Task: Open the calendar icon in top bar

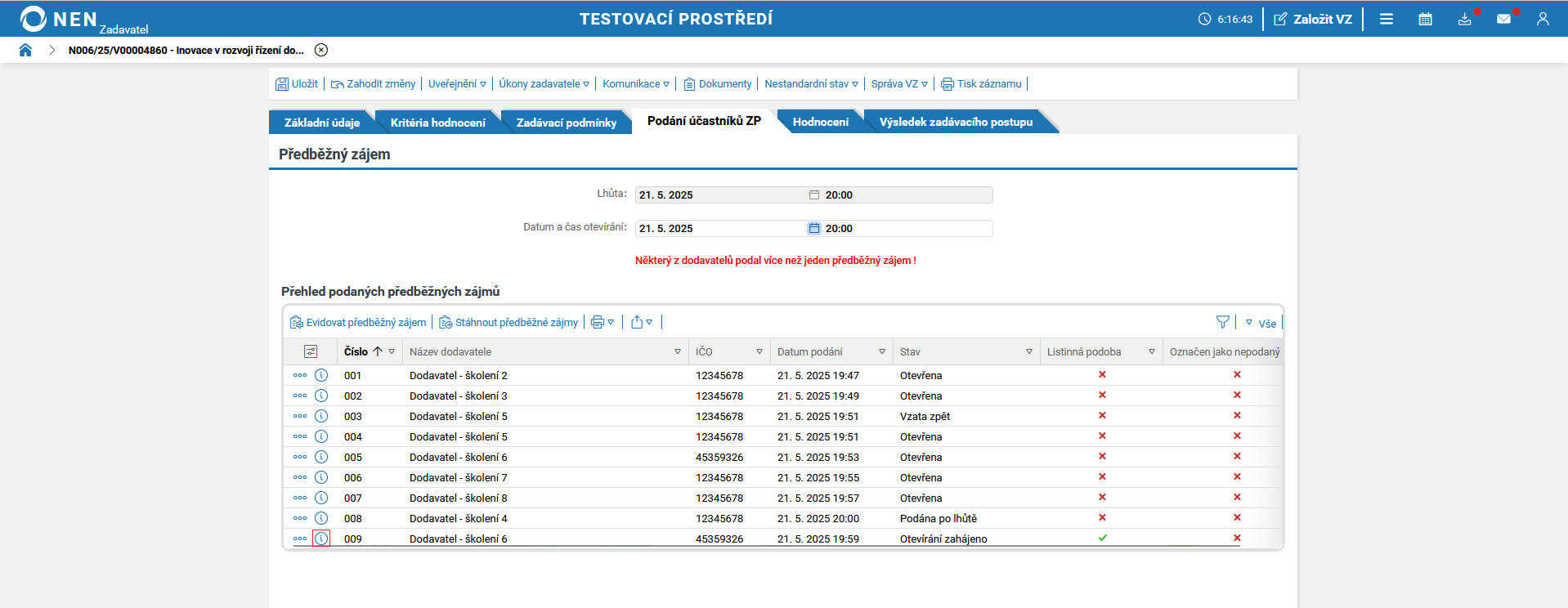Action: tap(1425, 19)
